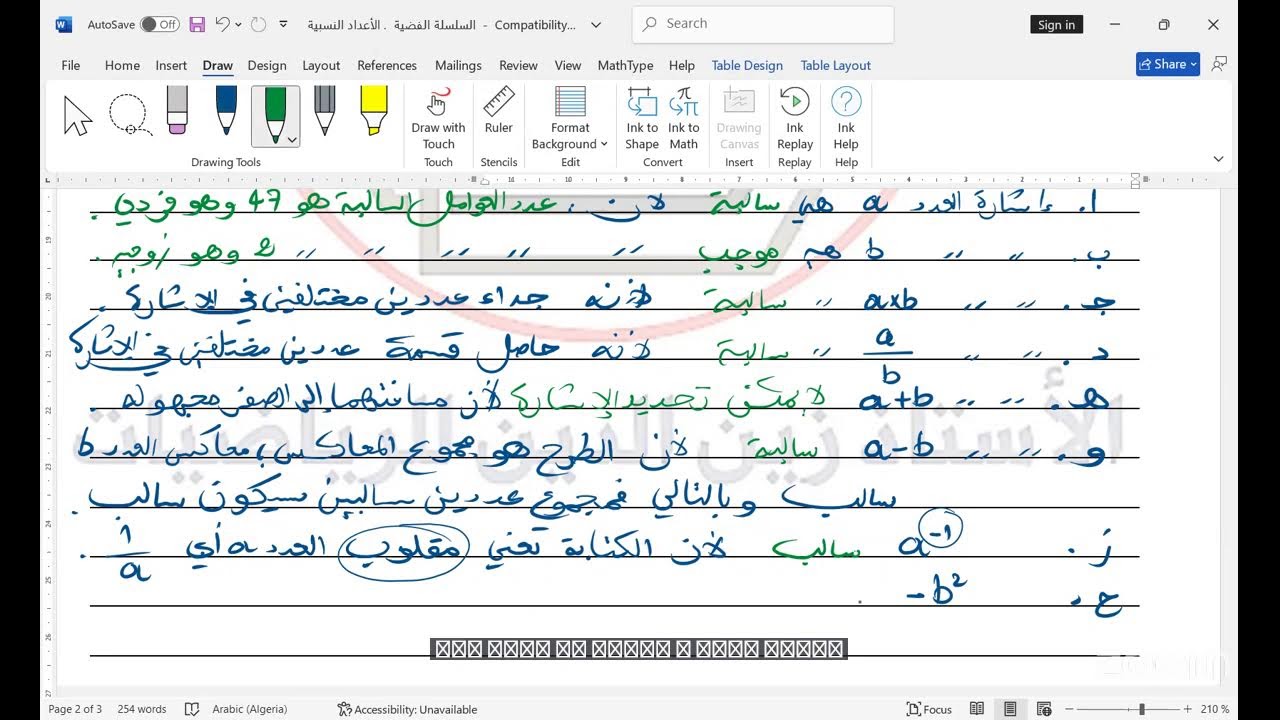The width and height of the screenshot is (1280, 720).
Task: Select the yellow highlighter
Action: 374,110
